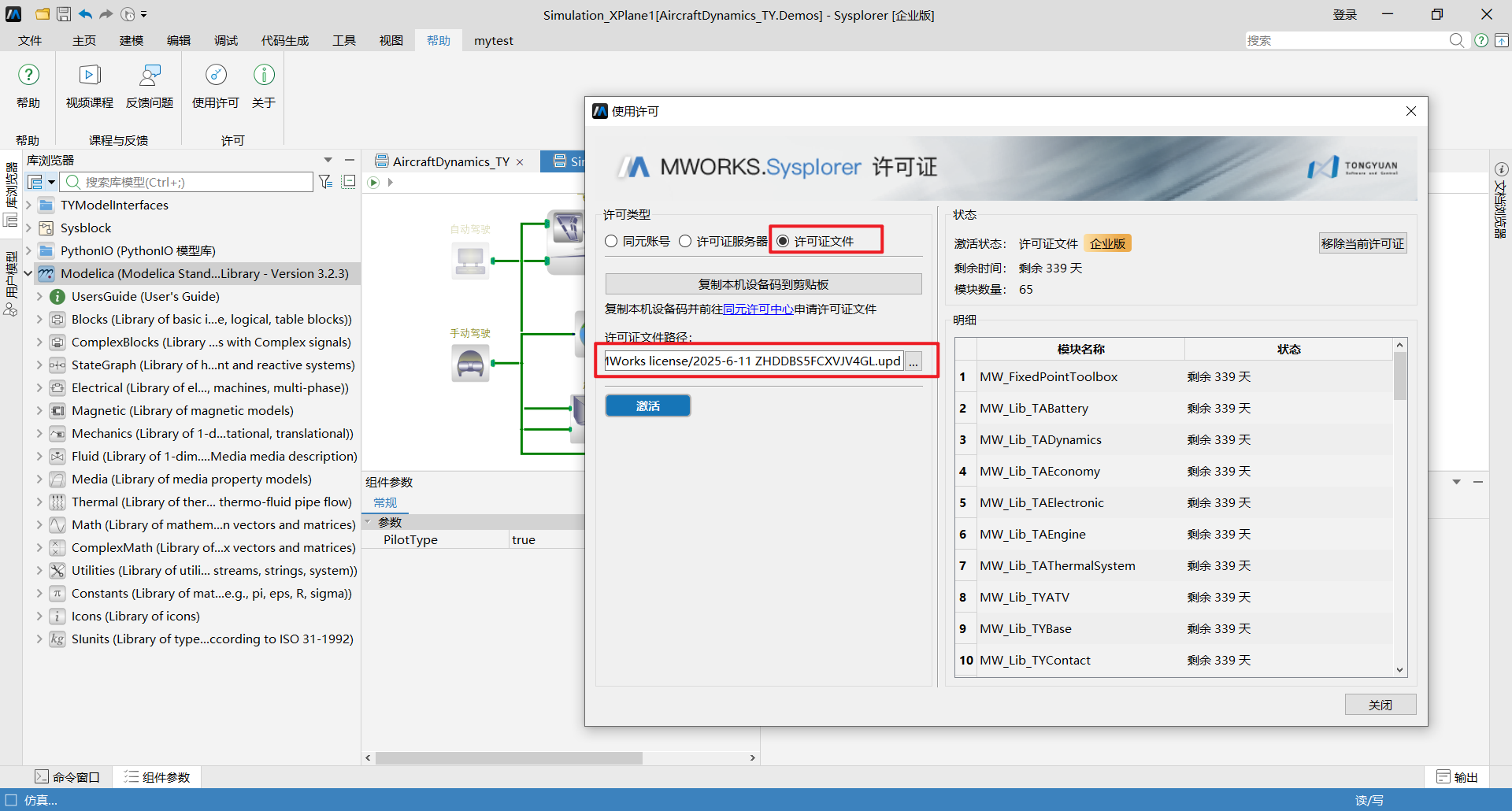Click the Modelica library icon

point(46,274)
